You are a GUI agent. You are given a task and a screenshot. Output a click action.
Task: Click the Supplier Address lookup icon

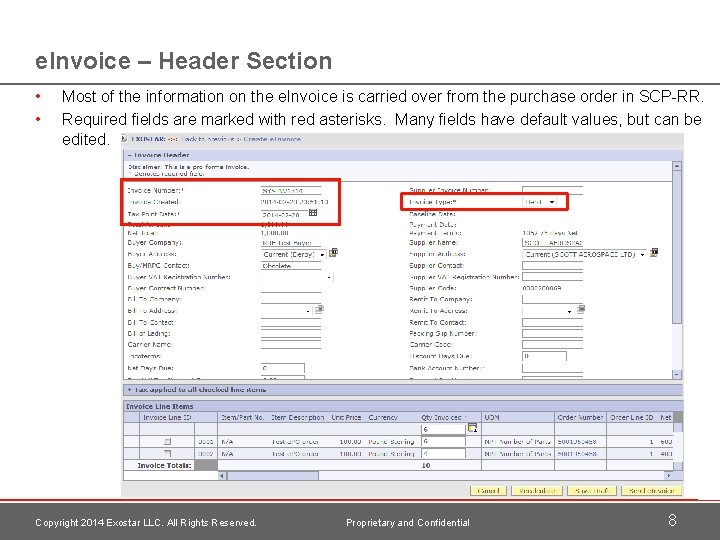pos(654,253)
